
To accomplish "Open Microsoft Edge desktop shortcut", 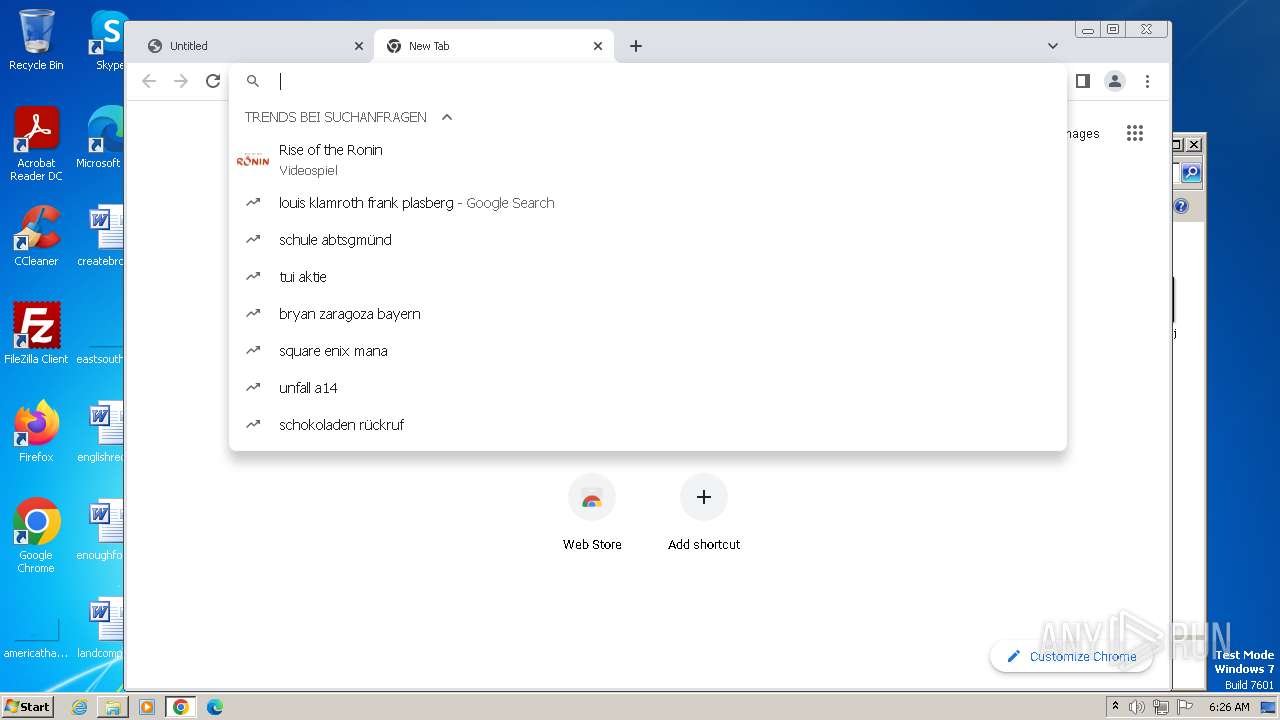I will (x=100, y=138).
